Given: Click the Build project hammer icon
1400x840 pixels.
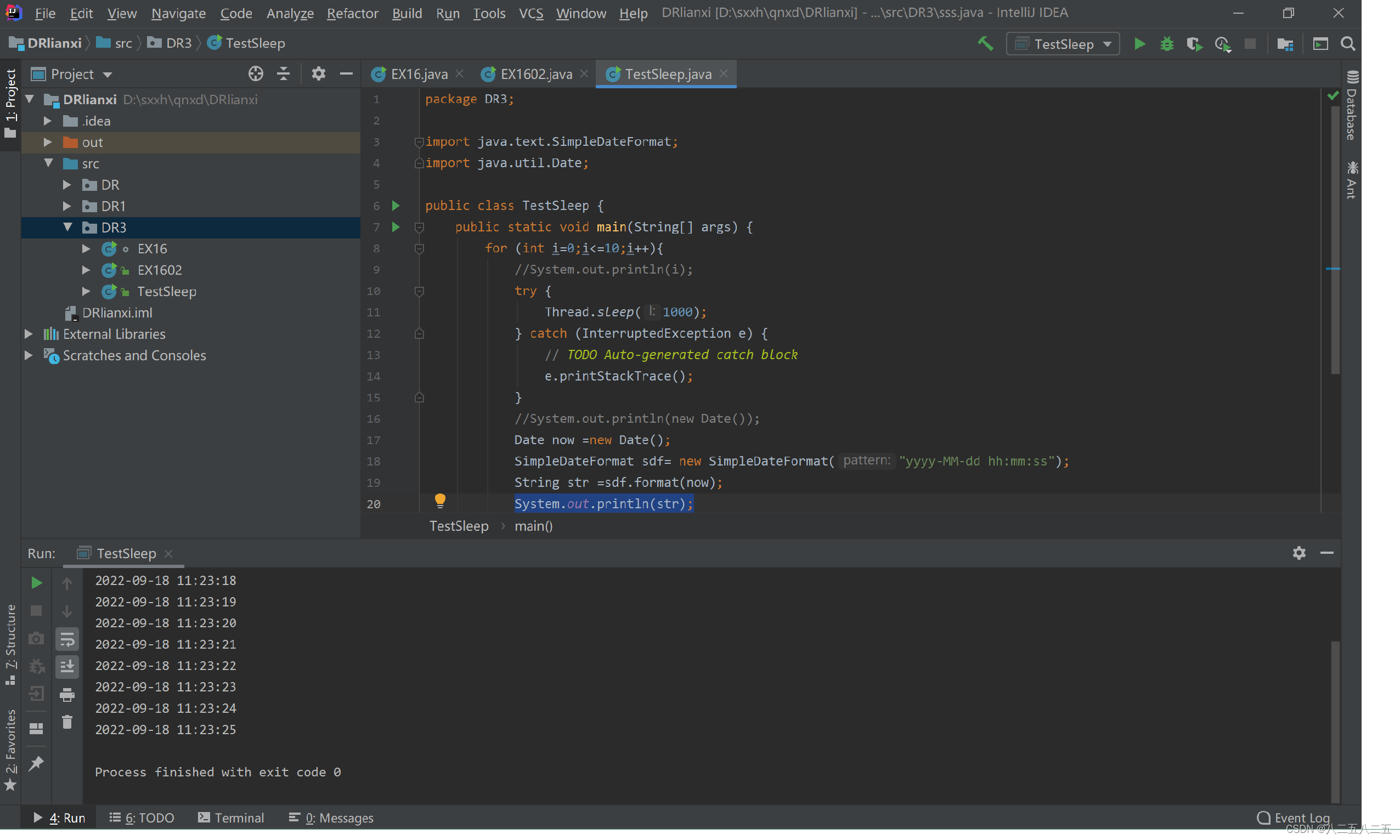Looking at the screenshot, I should pos(985,43).
